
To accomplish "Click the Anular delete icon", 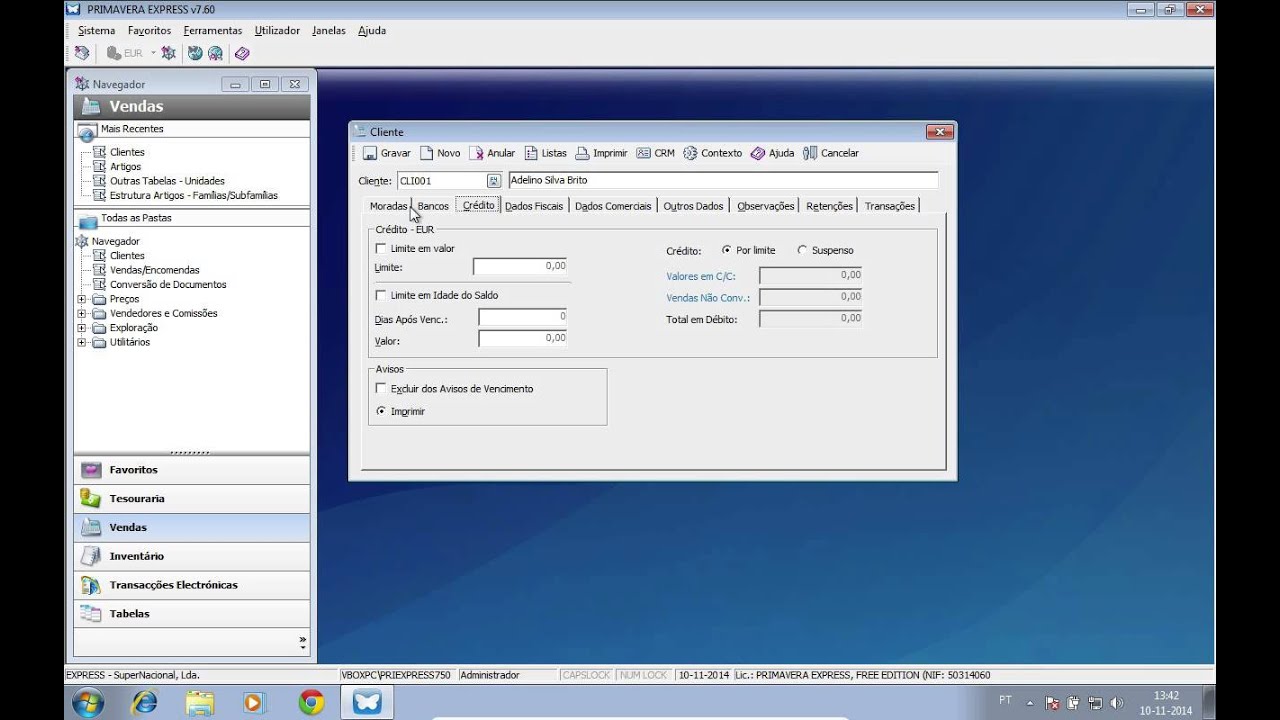I will coord(477,153).
